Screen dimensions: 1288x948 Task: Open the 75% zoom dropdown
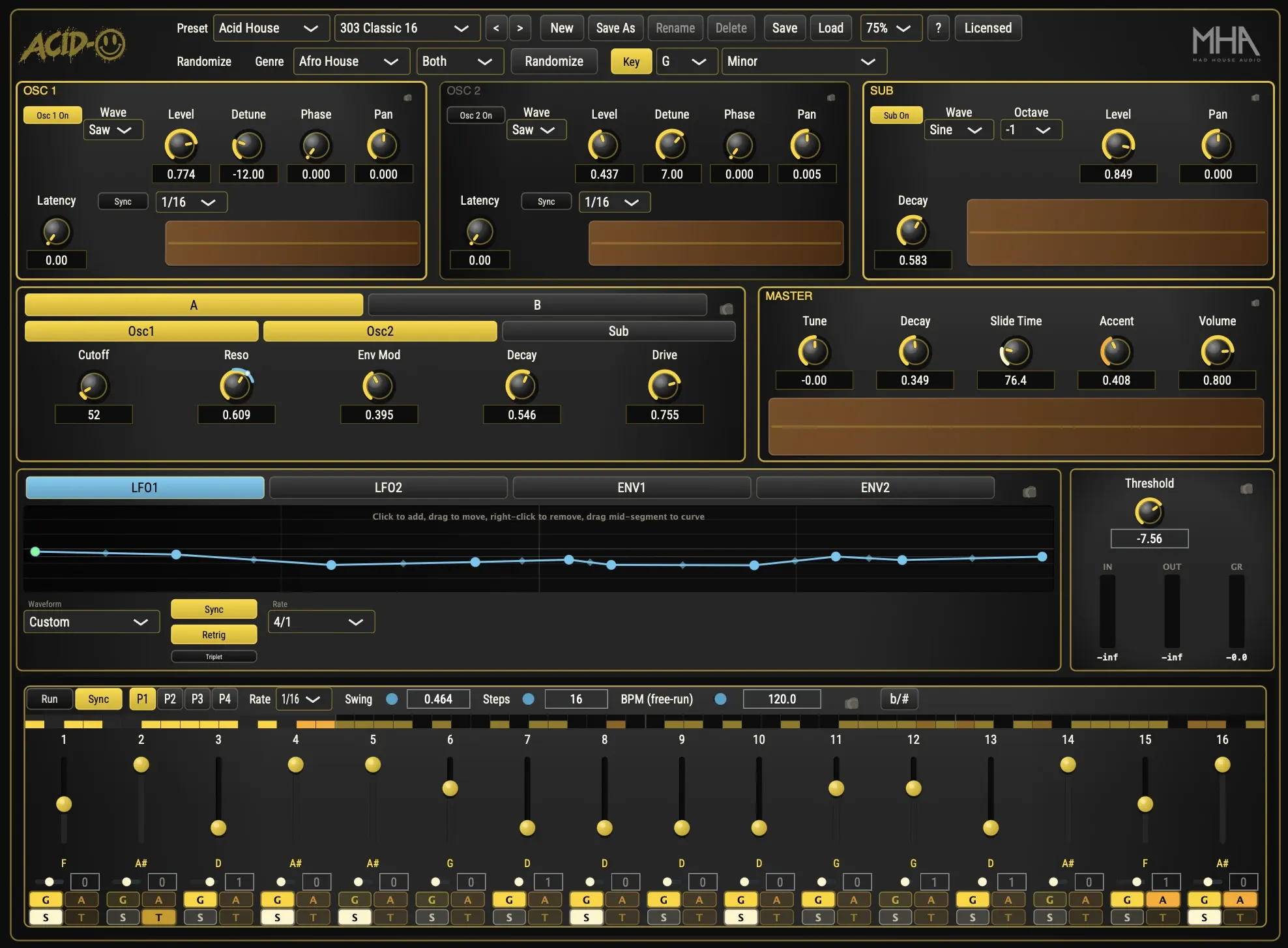click(x=891, y=28)
